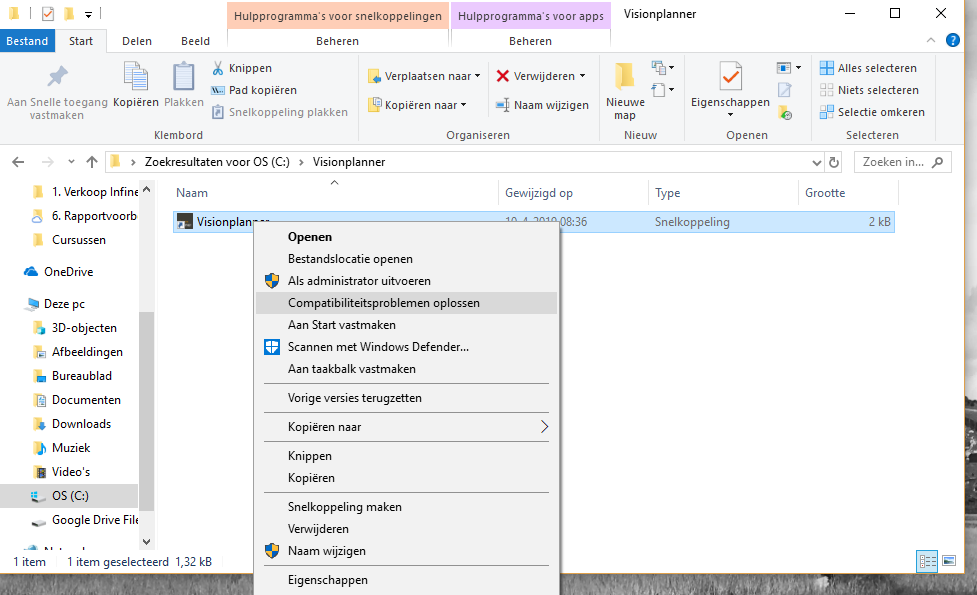This screenshot has height=595, width=977.
Task: Expand the address bar history dropdown
Action: (x=816, y=163)
